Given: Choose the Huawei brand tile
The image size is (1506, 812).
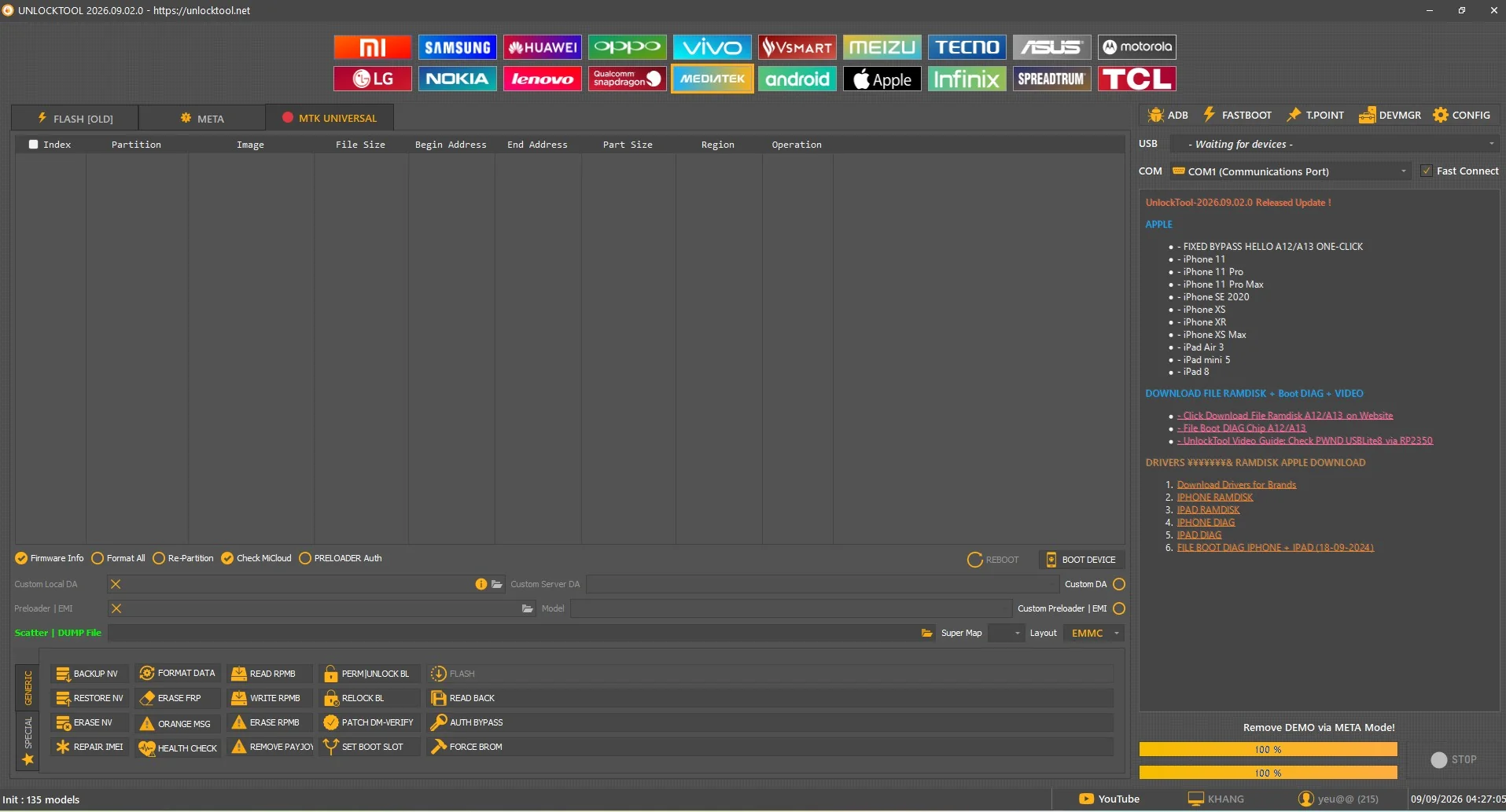Looking at the screenshot, I should pos(542,47).
